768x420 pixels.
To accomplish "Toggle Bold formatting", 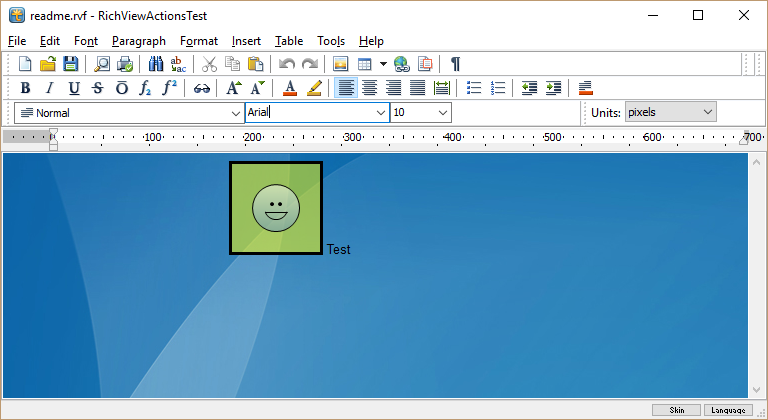I will [26, 88].
